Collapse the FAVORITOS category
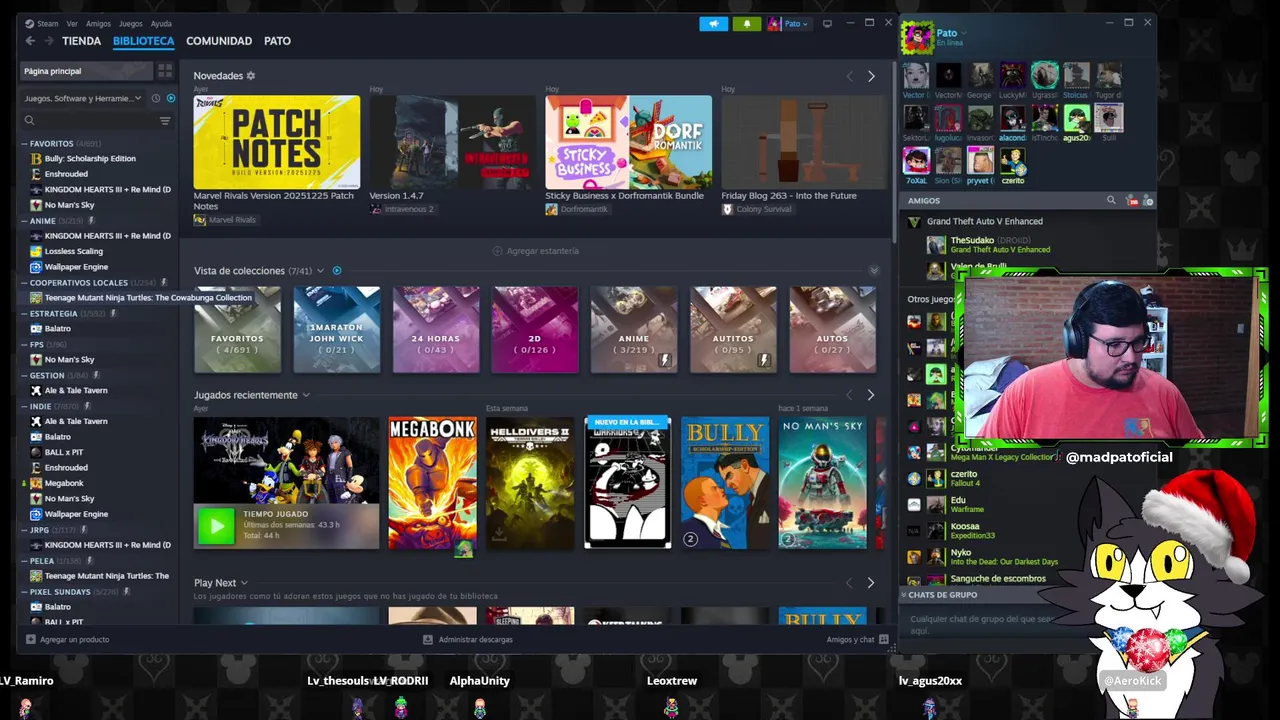This screenshot has height=720, width=1280. point(24,144)
